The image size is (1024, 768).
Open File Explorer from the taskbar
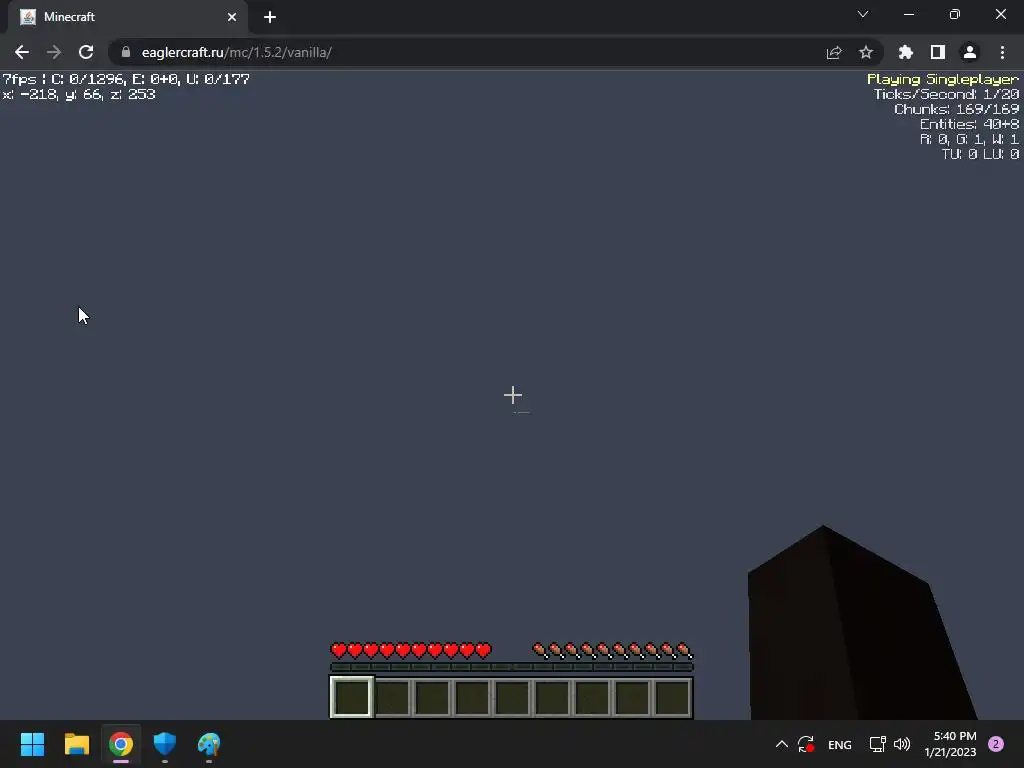click(x=76, y=744)
